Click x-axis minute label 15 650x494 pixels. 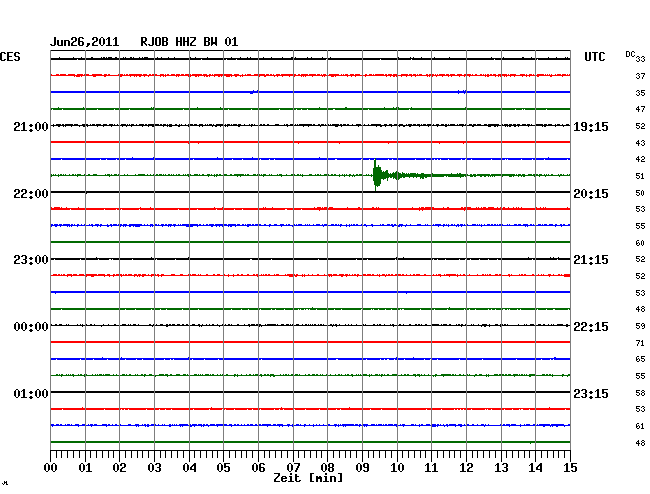point(570,467)
